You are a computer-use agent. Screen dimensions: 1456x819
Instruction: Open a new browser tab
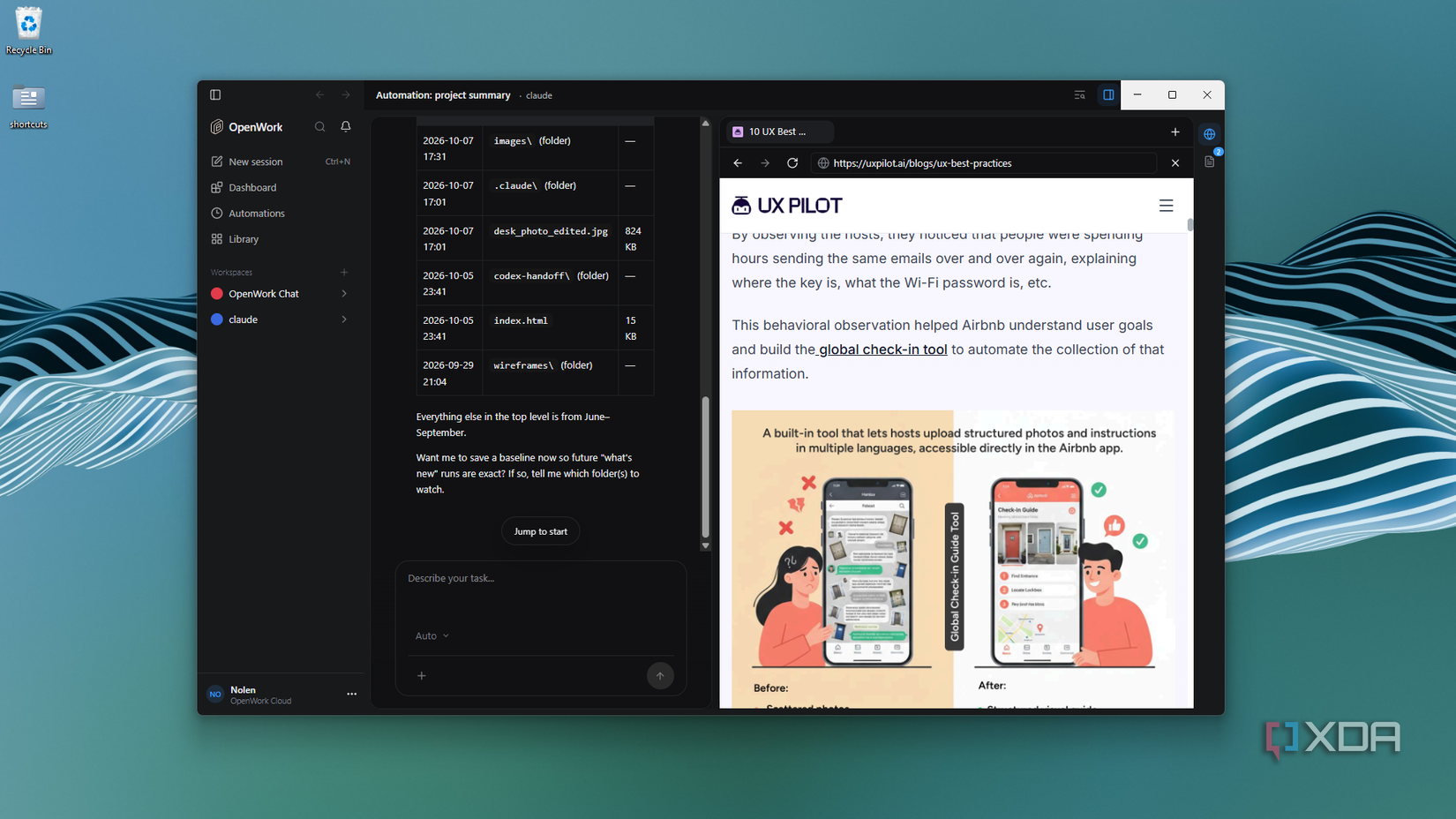1175,131
